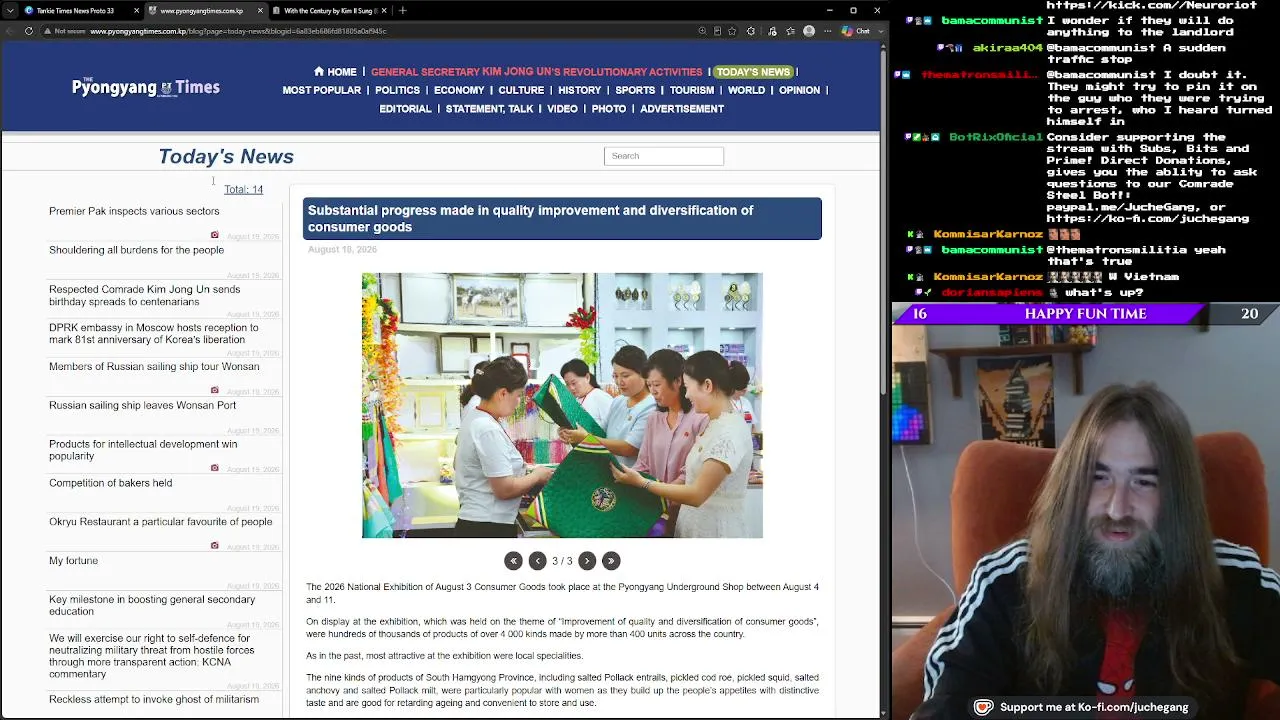1280x720 pixels.
Task: Open DPRK embassy in Moscow reception article
Action: coord(153,334)
